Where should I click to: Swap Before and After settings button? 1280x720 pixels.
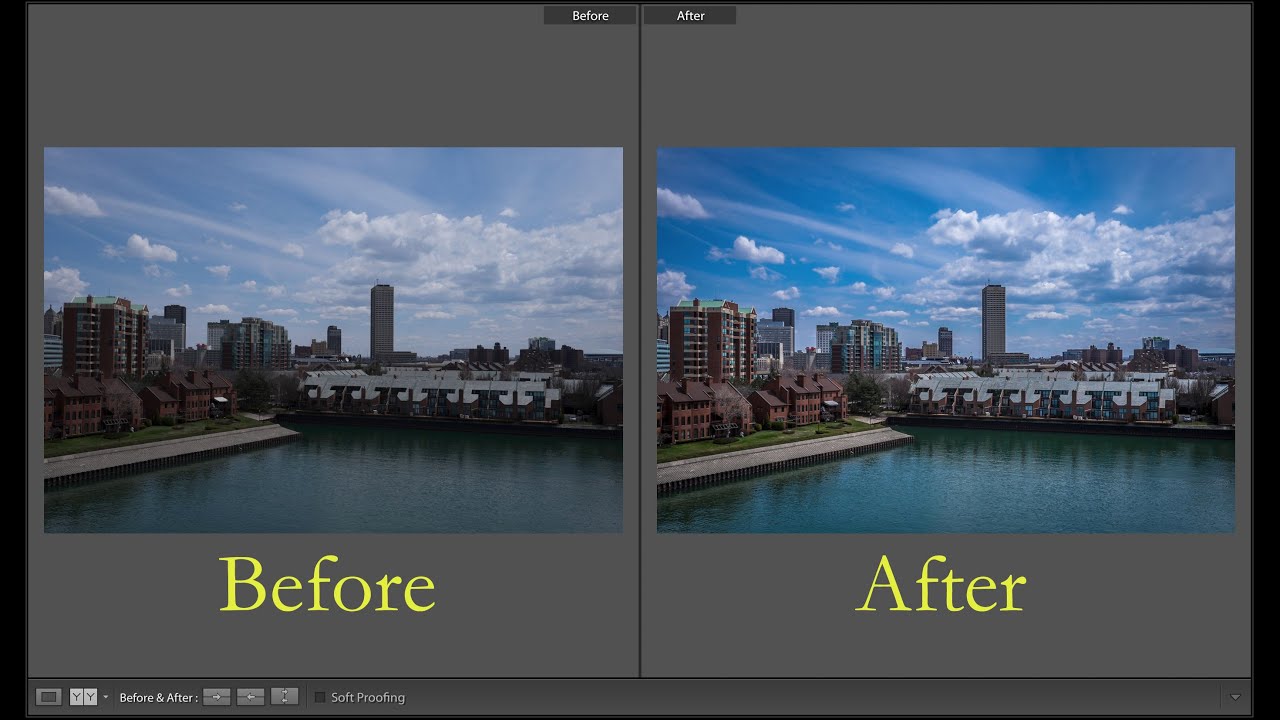[x=285, y=697]
